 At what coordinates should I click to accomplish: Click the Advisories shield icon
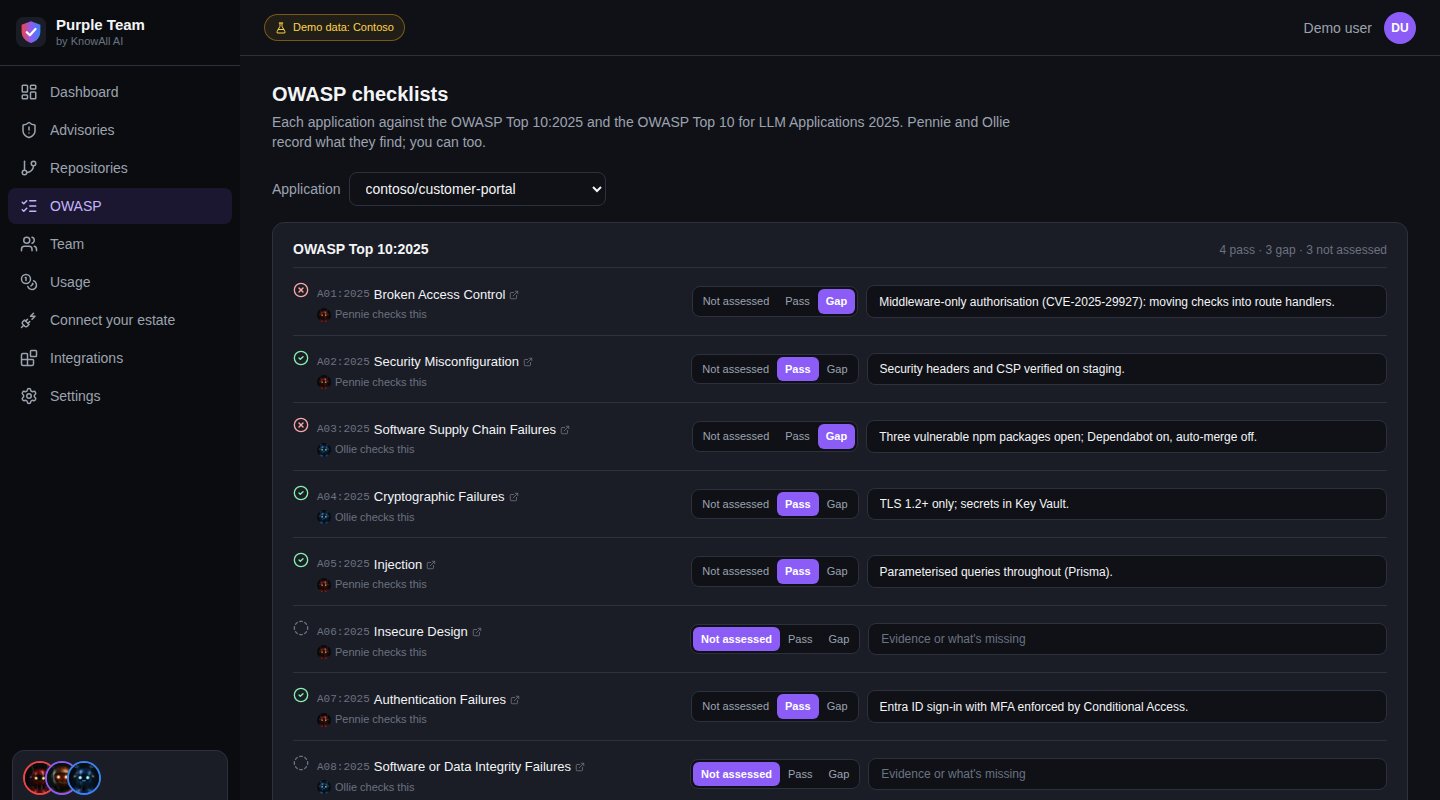coord(29,130)
